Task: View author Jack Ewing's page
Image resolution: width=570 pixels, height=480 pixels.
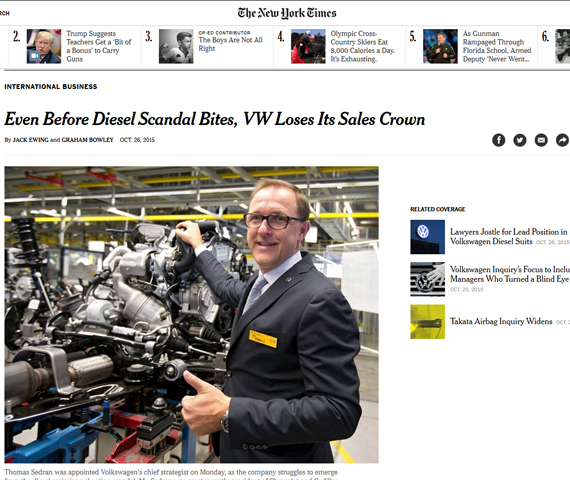Action: click(31, 140)
